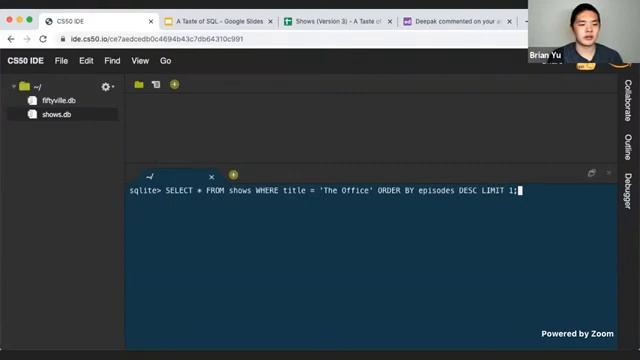Switch to the Deepak commented browser tab

458,21
